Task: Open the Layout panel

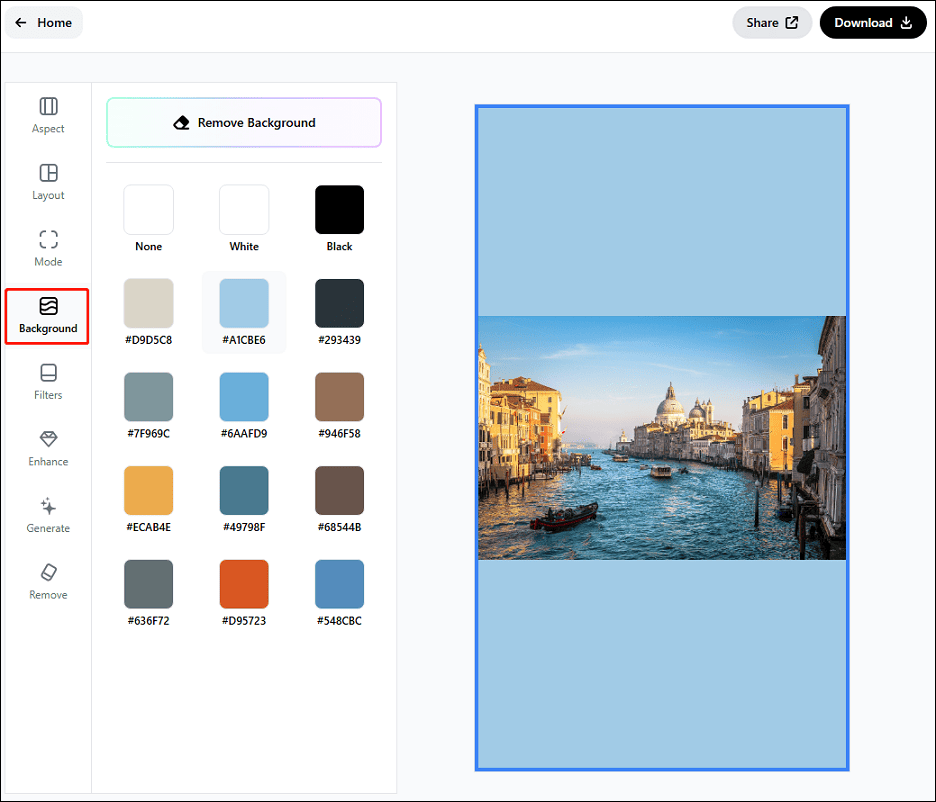Action: point(47,181)
